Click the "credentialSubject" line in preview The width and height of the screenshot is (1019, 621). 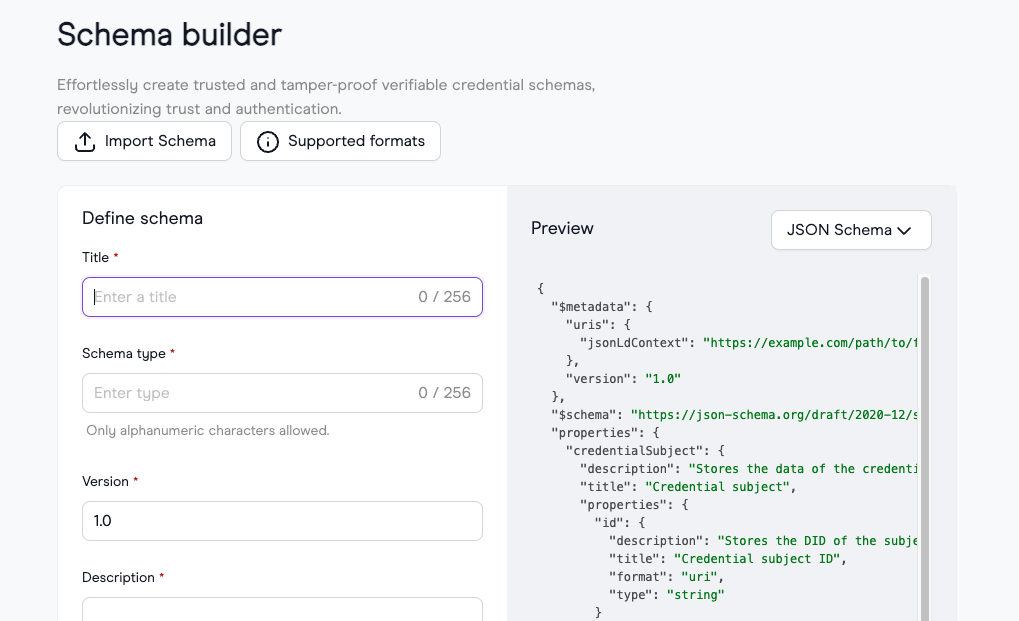645,451
